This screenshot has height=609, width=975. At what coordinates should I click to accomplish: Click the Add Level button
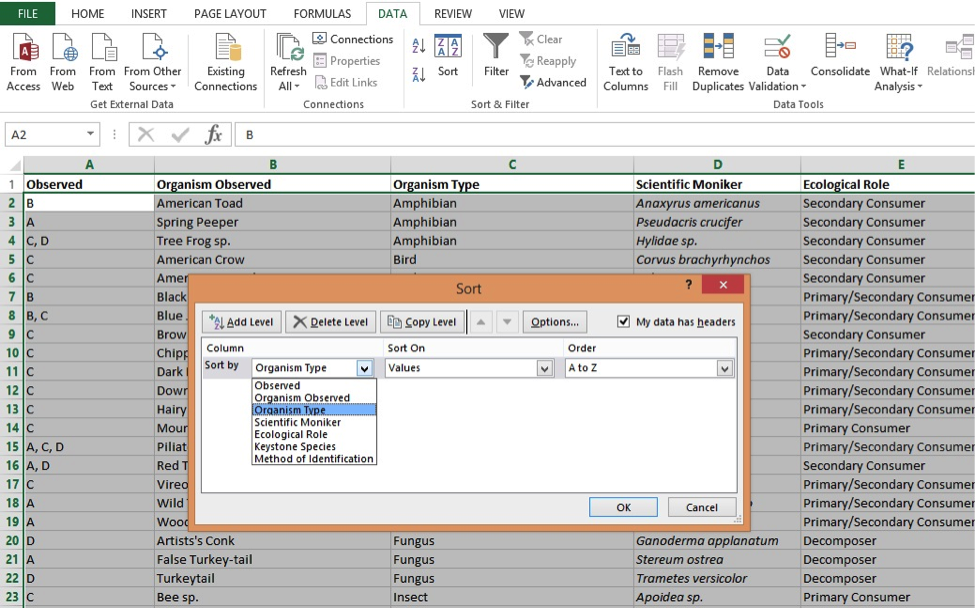coord(241,322)
